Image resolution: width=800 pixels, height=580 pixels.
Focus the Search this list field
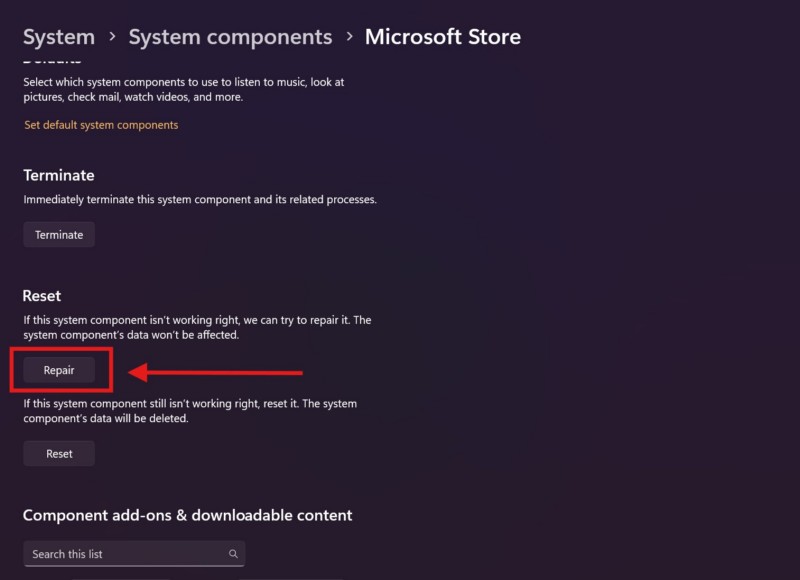[125, 554]
